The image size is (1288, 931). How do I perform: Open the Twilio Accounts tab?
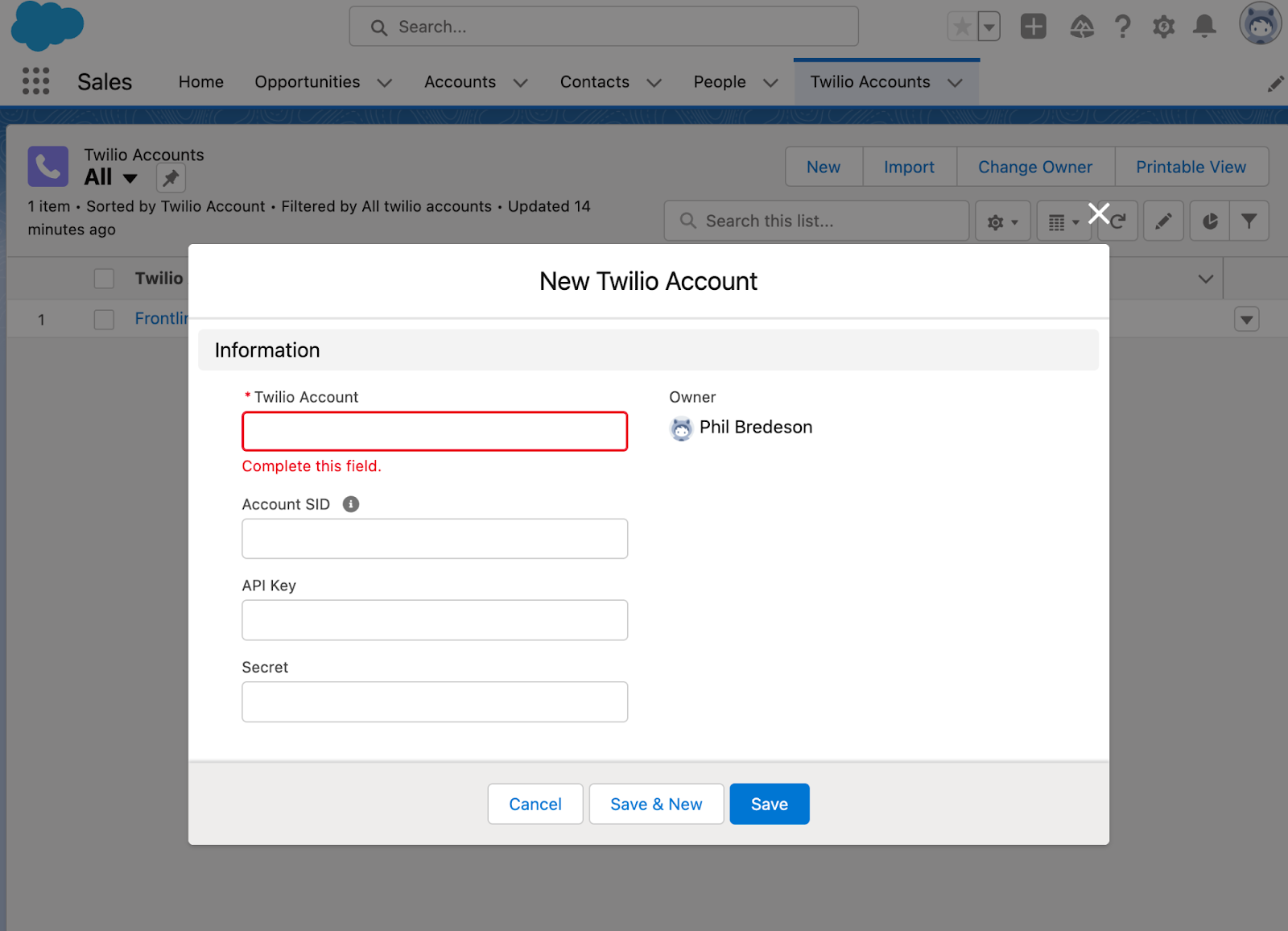click(x=870, y=82)
